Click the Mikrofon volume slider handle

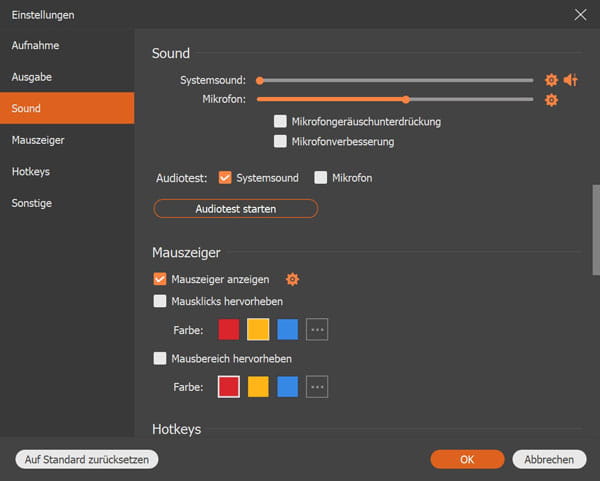pos(405,100)
